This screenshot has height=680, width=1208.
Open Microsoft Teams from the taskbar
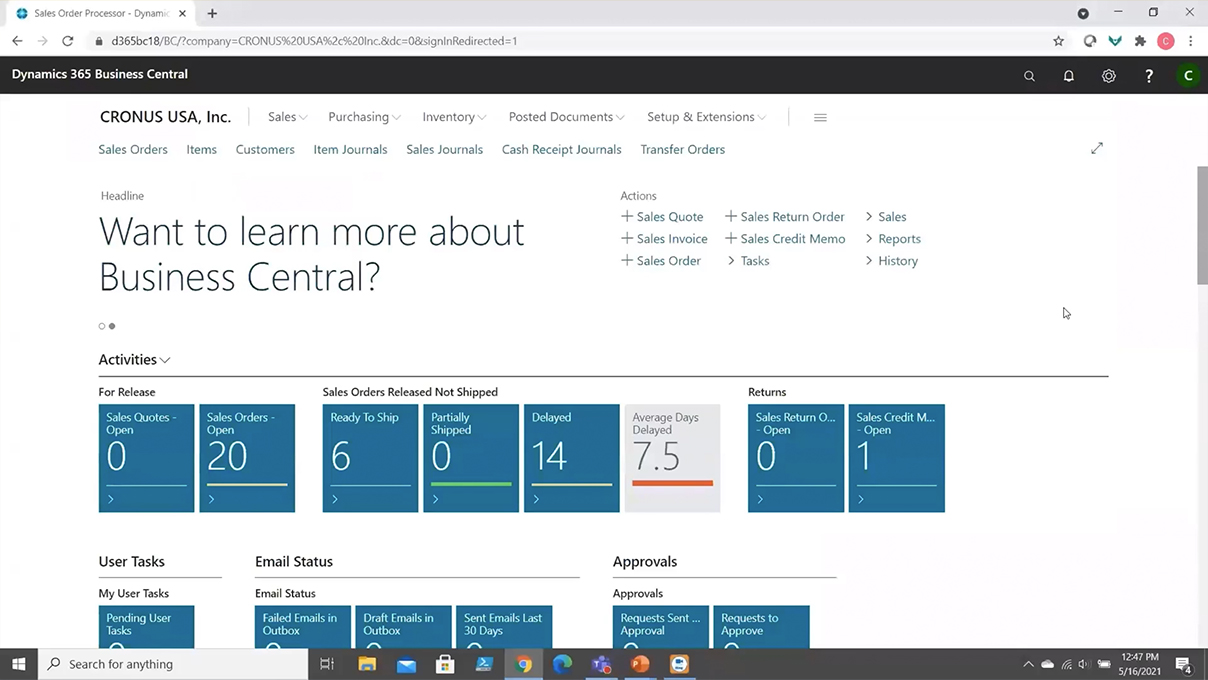(601, 664)
